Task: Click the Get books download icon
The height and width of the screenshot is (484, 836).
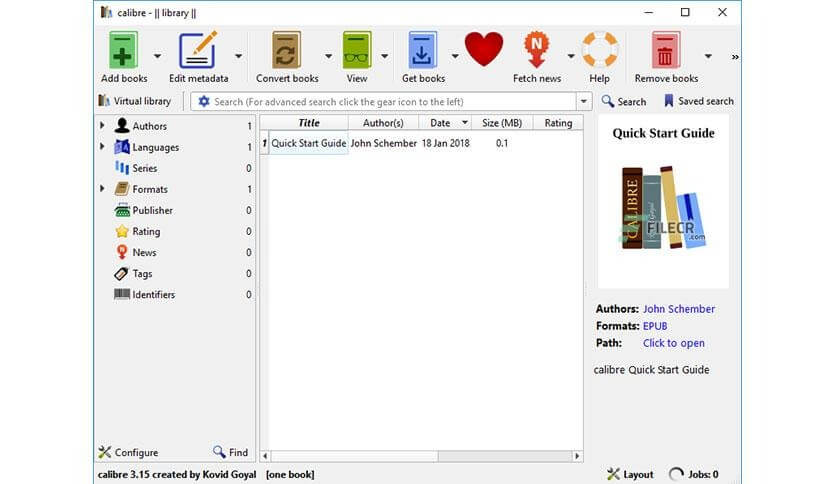Action: [423, 51]
